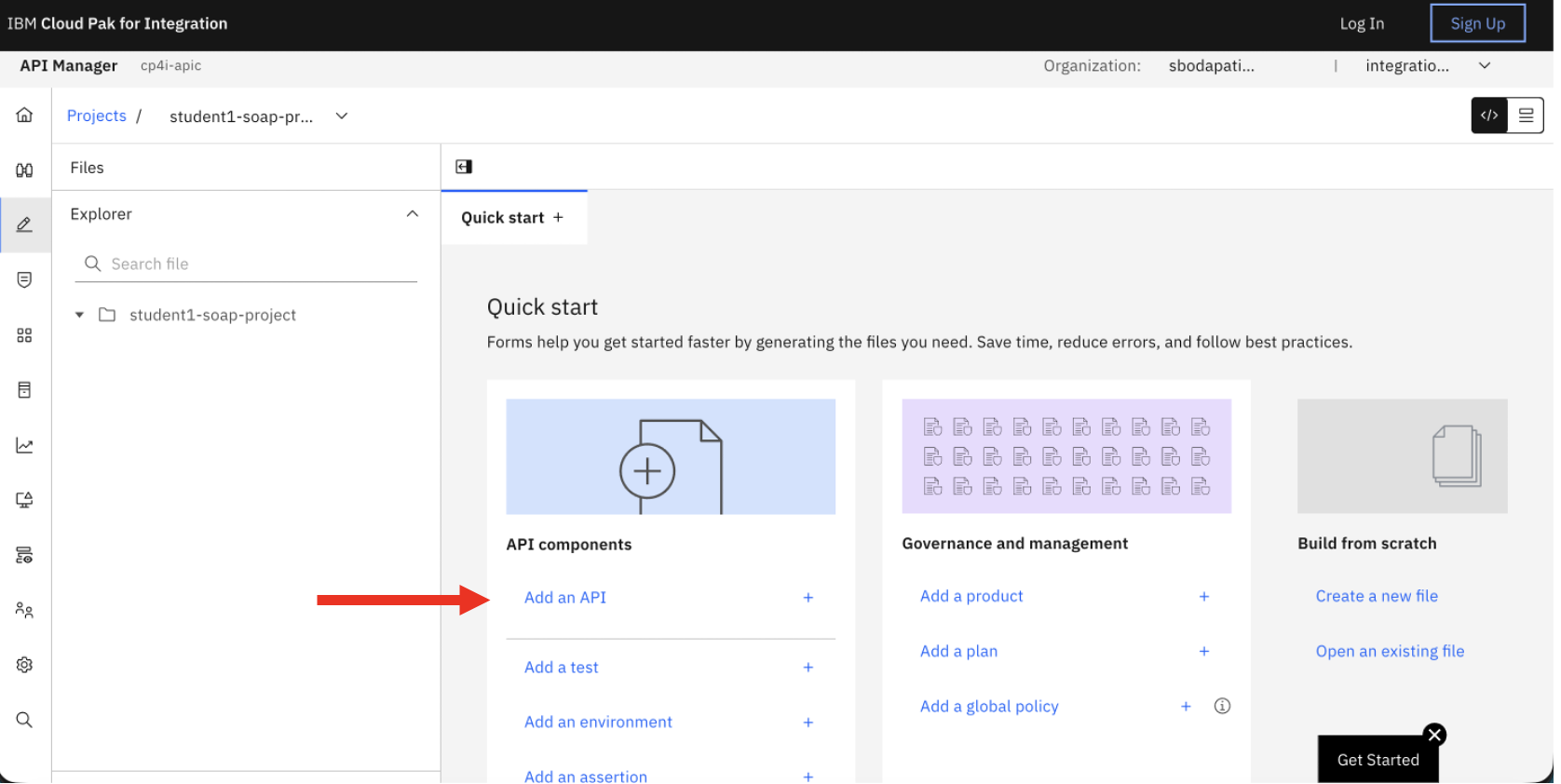Click the Add a global policy link

[989, 707]
